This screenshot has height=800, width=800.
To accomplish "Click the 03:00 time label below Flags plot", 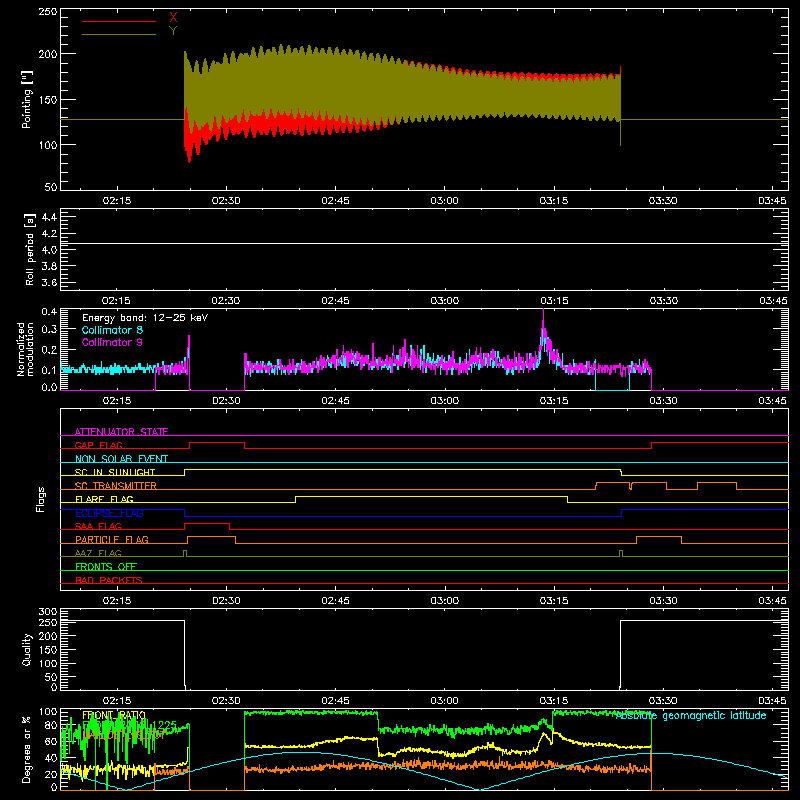I will click(444, 601).
